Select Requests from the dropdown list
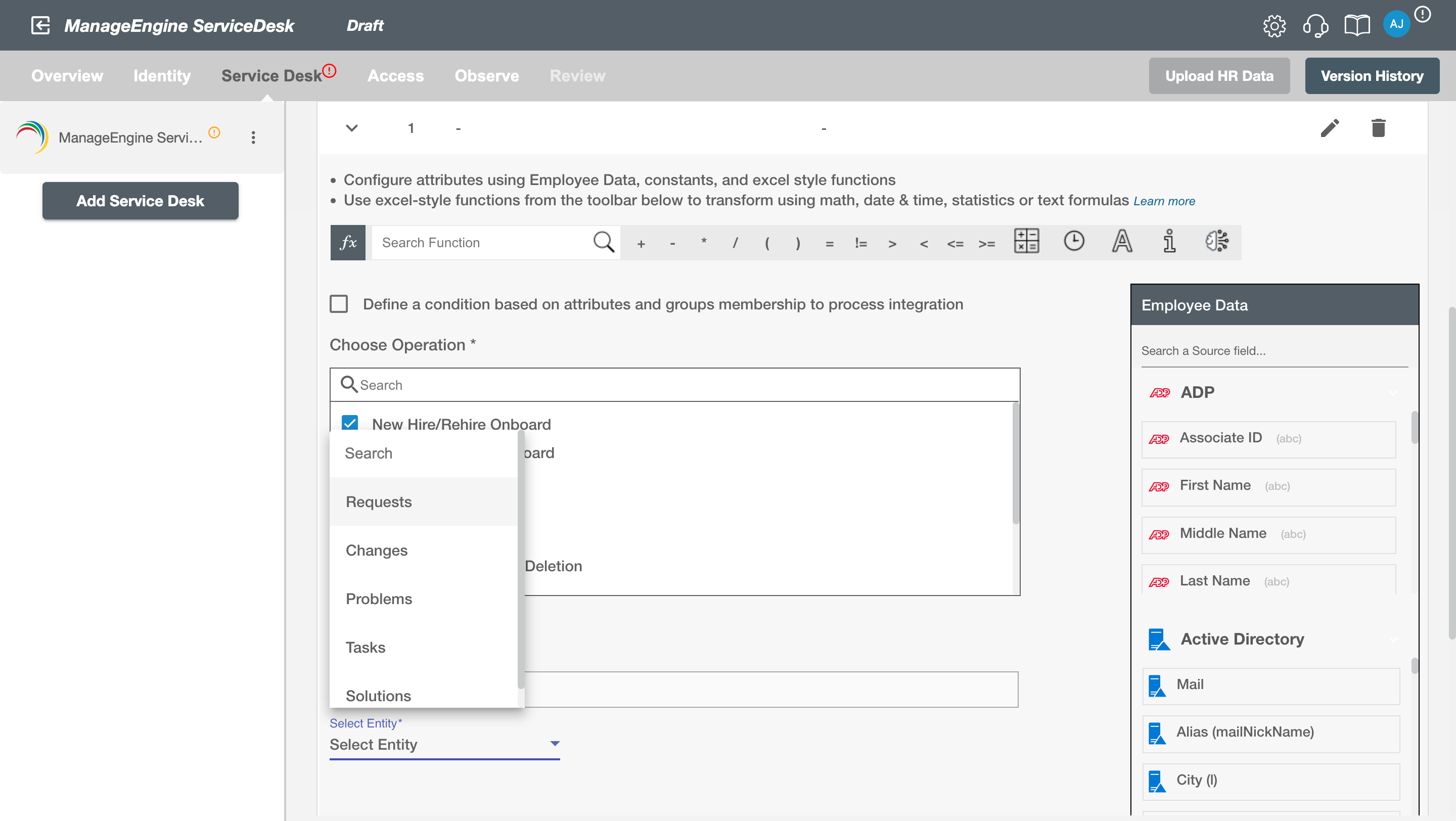The height and width of the screenshot is (821, 1456). (x=423, y=502)
